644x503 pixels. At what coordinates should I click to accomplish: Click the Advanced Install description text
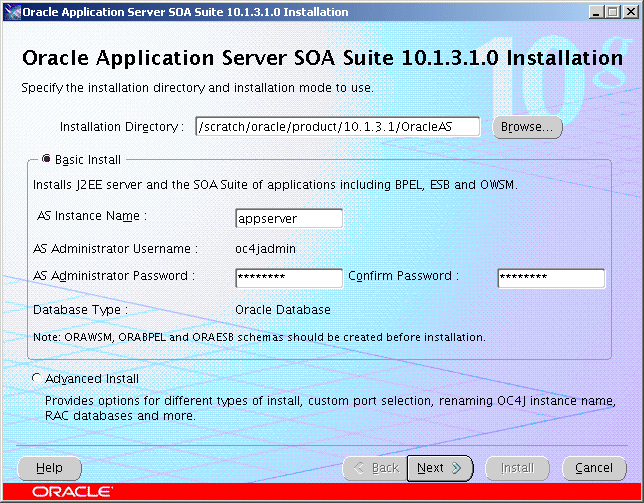[x=330, y=408]
